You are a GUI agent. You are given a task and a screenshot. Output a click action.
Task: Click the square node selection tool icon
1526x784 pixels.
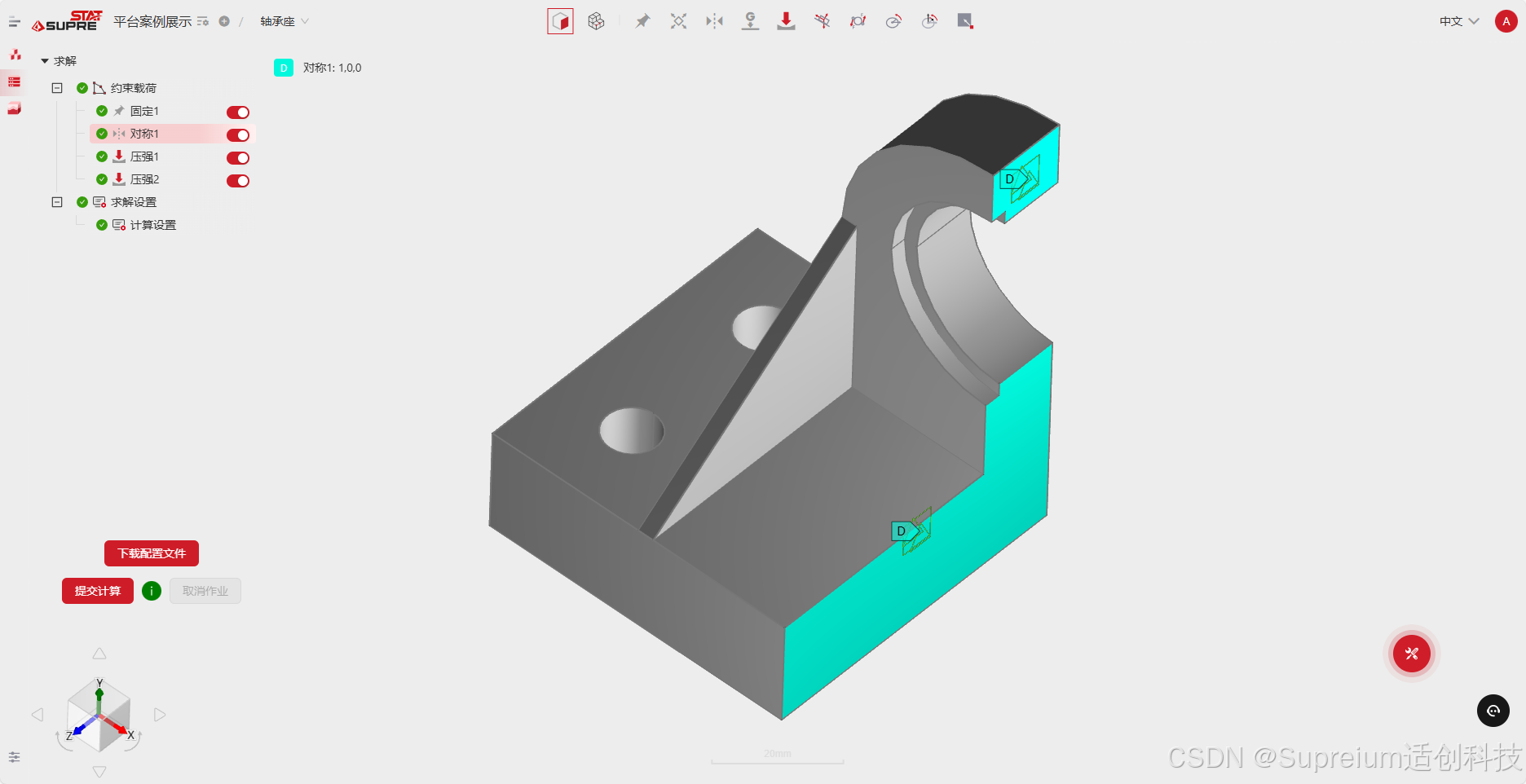[965, 21]
